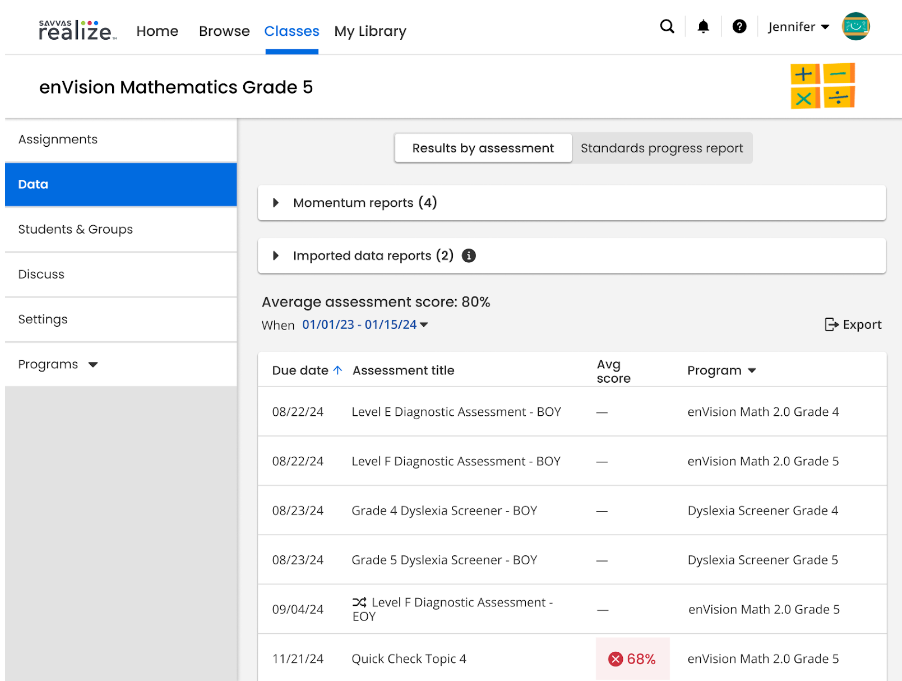
Task: Open the Jennifer account dropdown
Action: click(x=798, y=27)
